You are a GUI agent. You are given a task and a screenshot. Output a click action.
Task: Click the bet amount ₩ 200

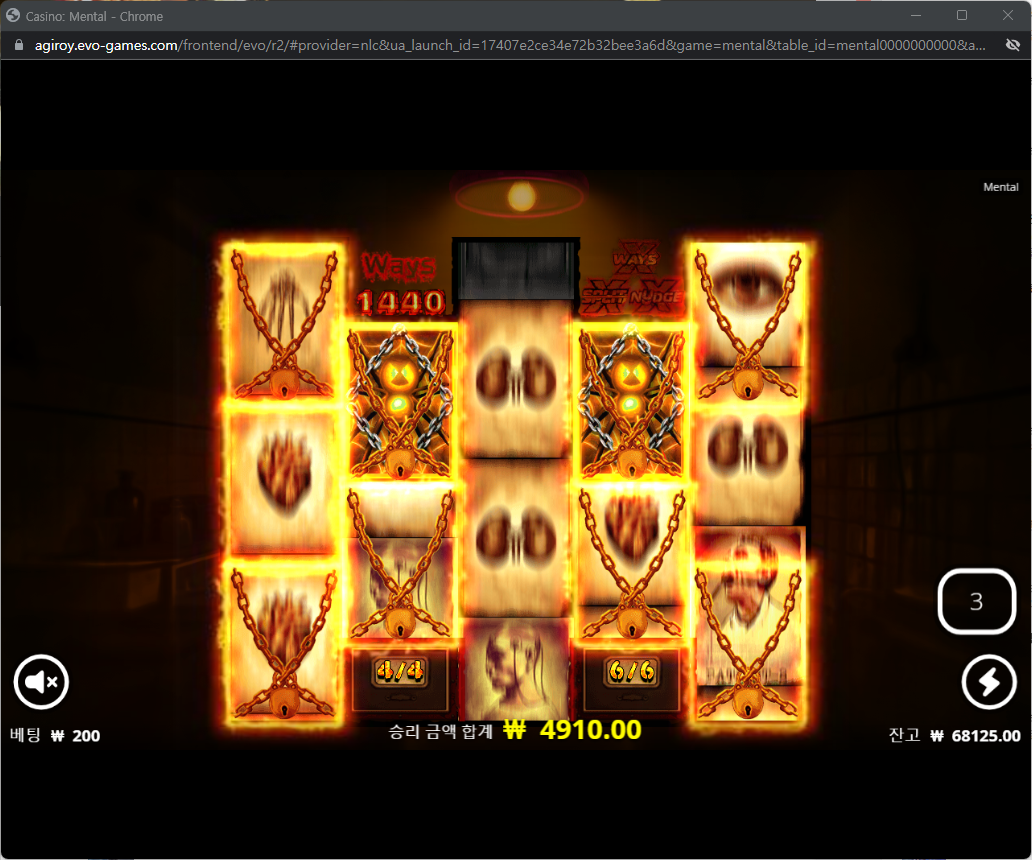75,736
